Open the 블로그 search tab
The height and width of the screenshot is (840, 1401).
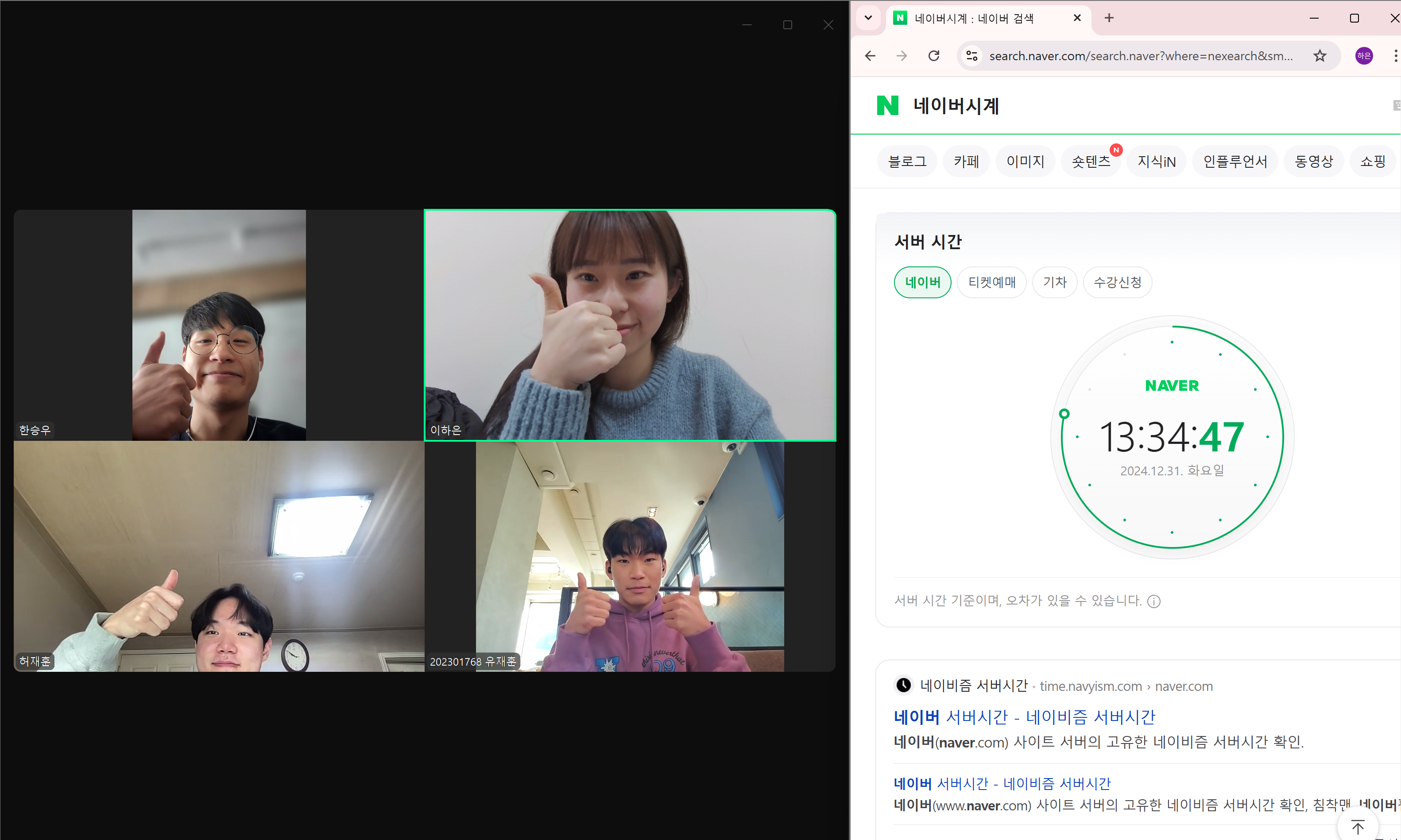tap(907, 162)
